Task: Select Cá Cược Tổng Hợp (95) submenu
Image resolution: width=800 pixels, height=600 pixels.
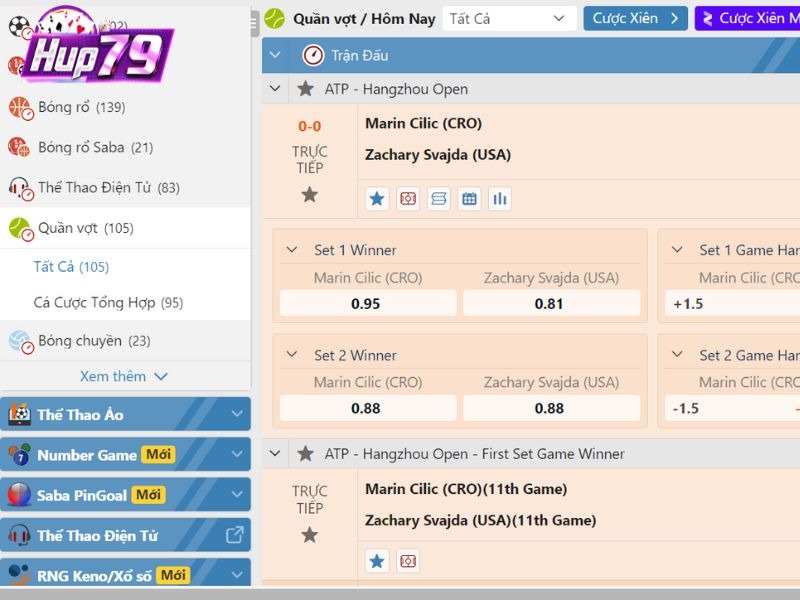Action: pyautogui.click(x=108, y=302)
